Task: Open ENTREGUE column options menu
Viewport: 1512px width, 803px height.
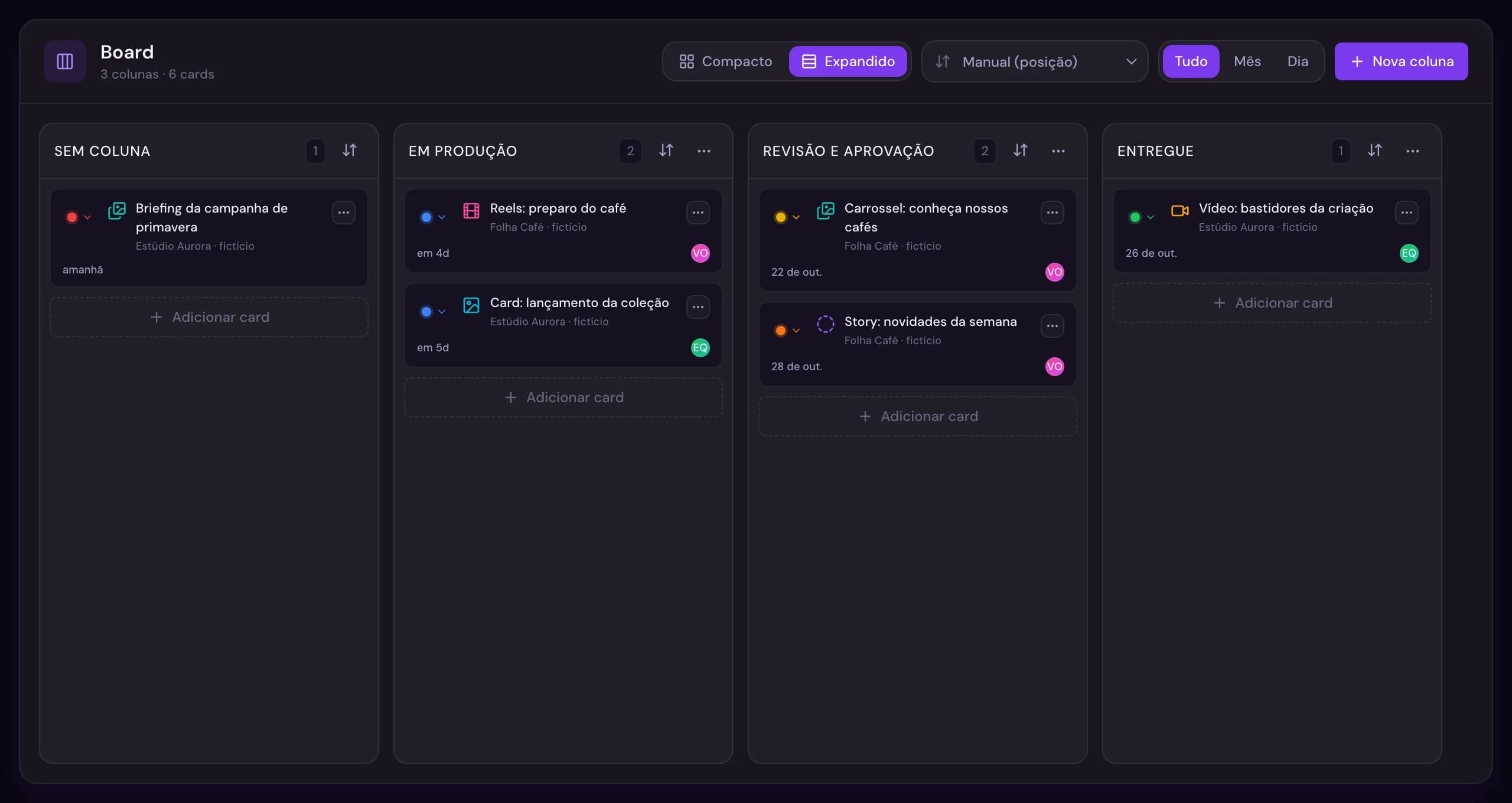Action: click(x=1413, y=151)
